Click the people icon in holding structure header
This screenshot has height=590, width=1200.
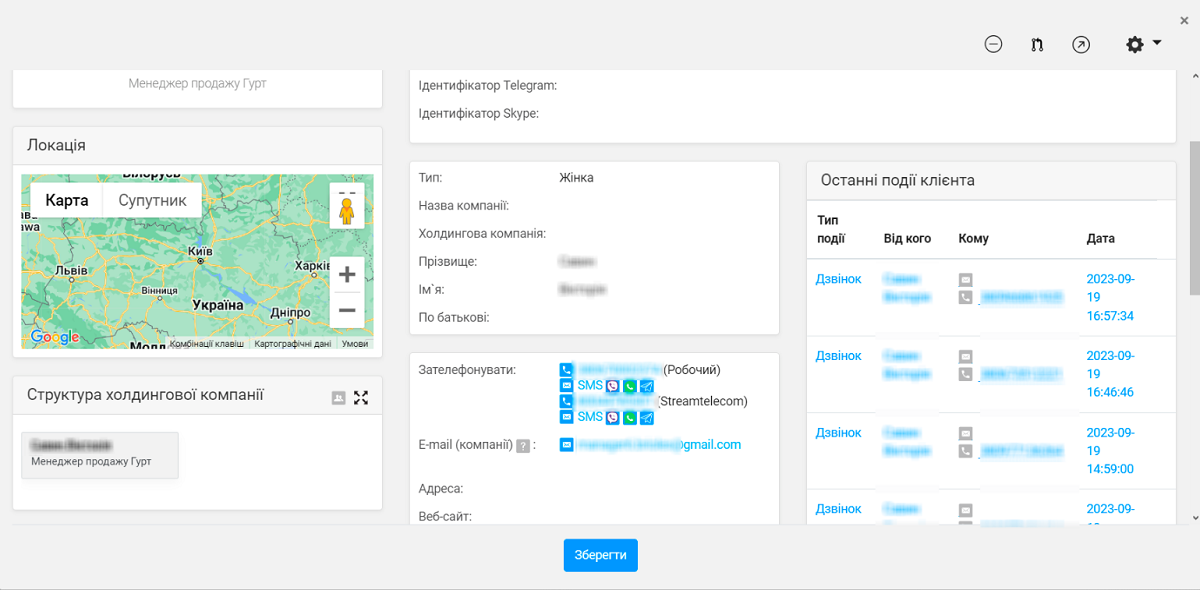click(338, 398)
